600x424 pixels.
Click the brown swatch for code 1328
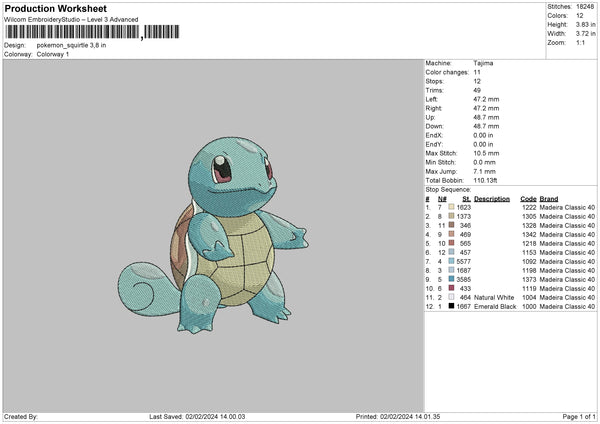coord(452,225)
